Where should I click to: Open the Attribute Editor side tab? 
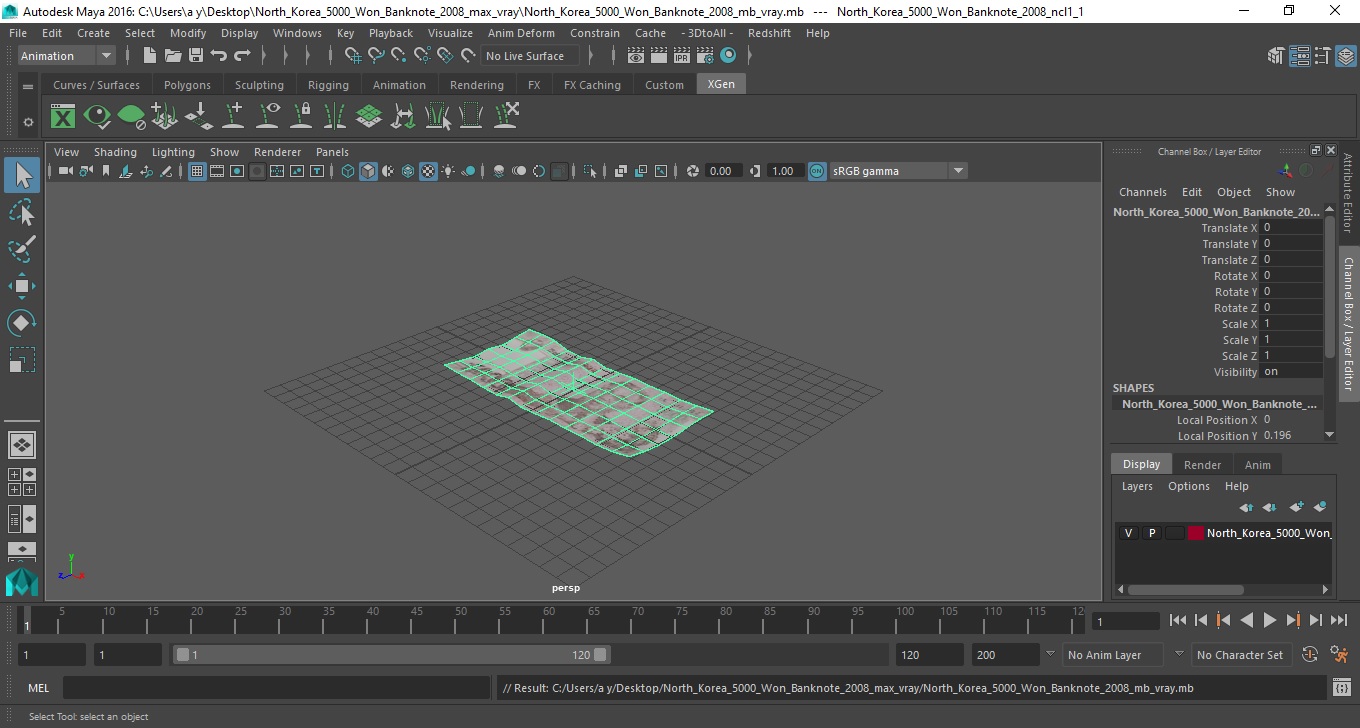tap(1348, 193)
